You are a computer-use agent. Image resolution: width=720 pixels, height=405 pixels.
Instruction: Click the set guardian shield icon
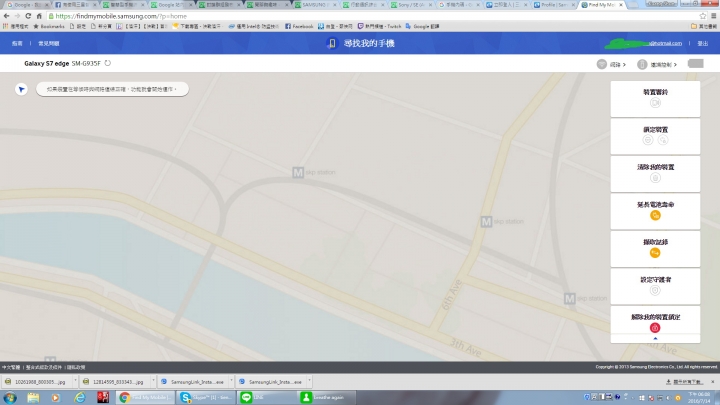[655, 290]
